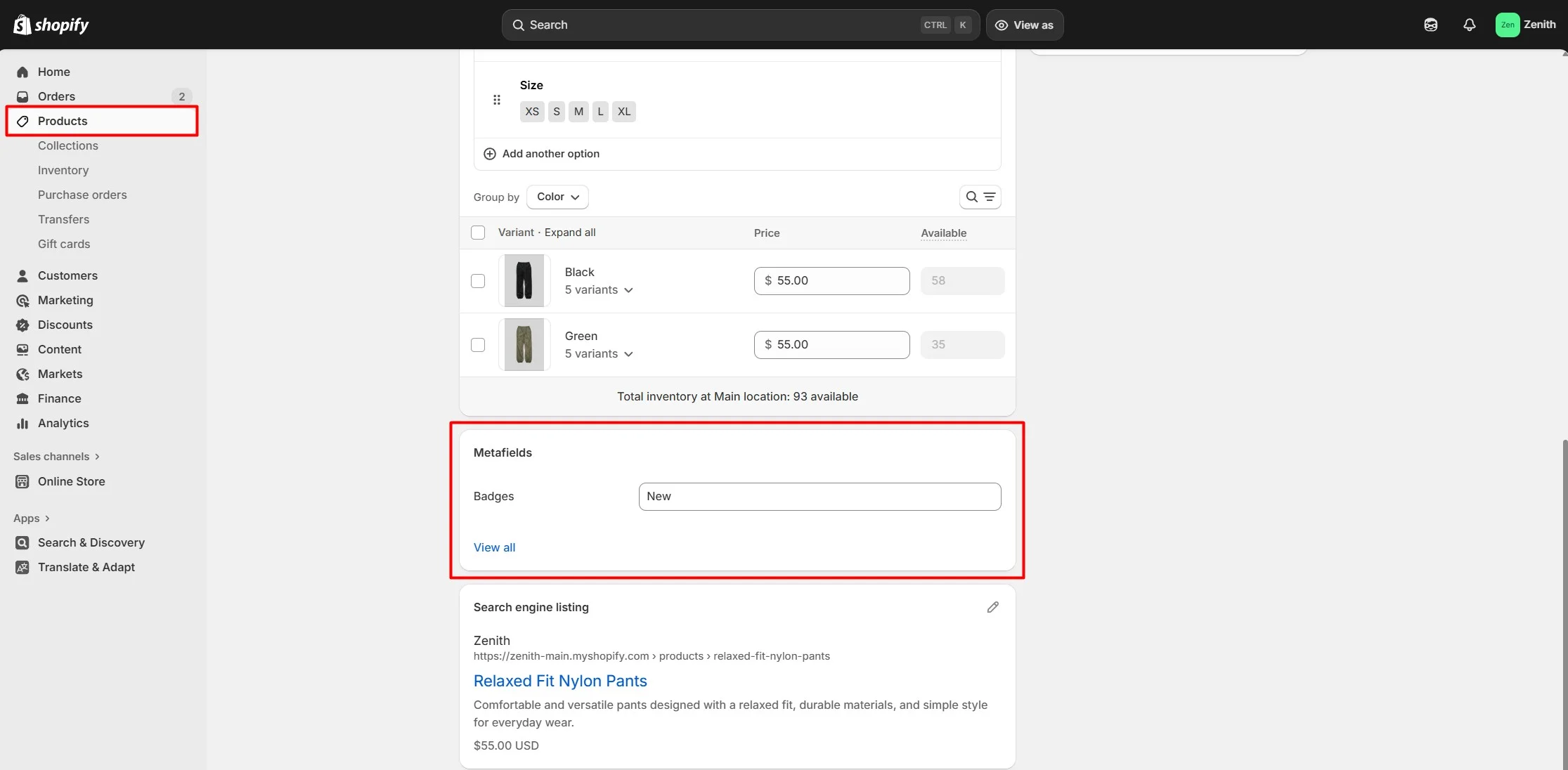Click the Green pants variant thumbnail
This screenshot has width=1568, height=770.
[524, 345]
